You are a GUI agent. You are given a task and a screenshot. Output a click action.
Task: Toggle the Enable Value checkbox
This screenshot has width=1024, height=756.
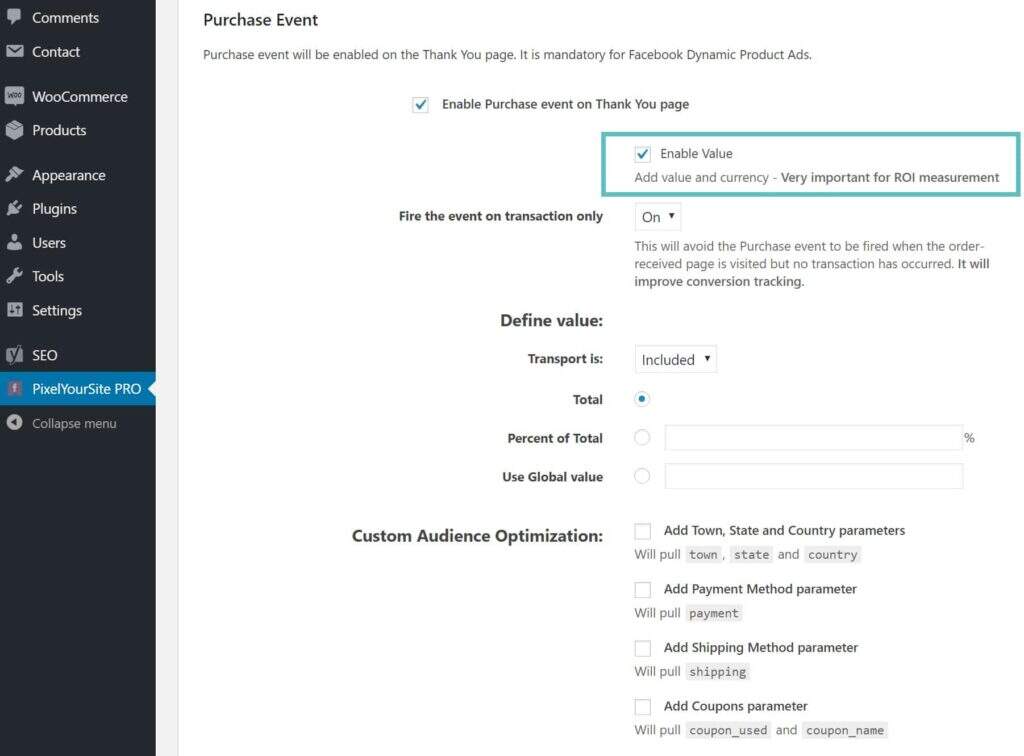[643, 154]
